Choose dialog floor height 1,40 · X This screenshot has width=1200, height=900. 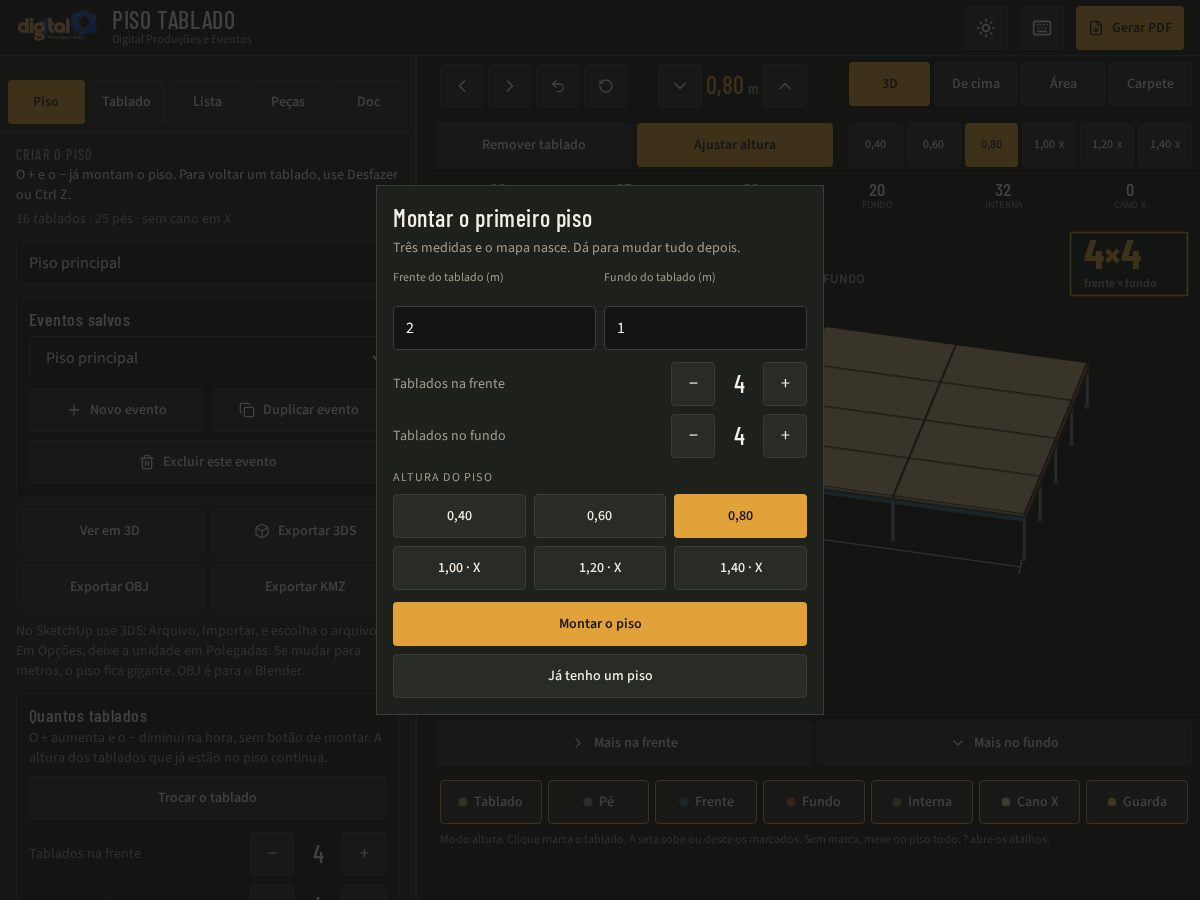740,568
